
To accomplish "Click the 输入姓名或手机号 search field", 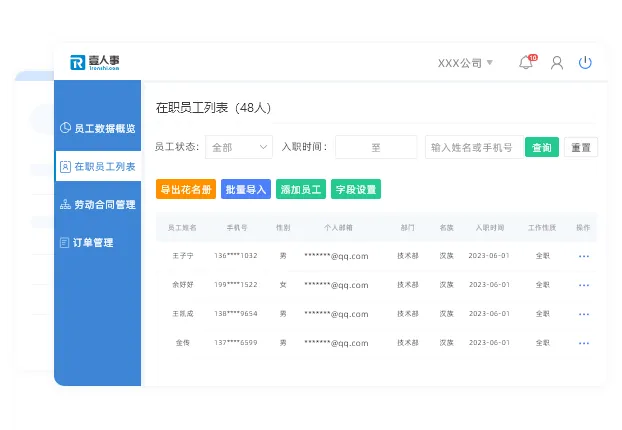I will (474, 147).
